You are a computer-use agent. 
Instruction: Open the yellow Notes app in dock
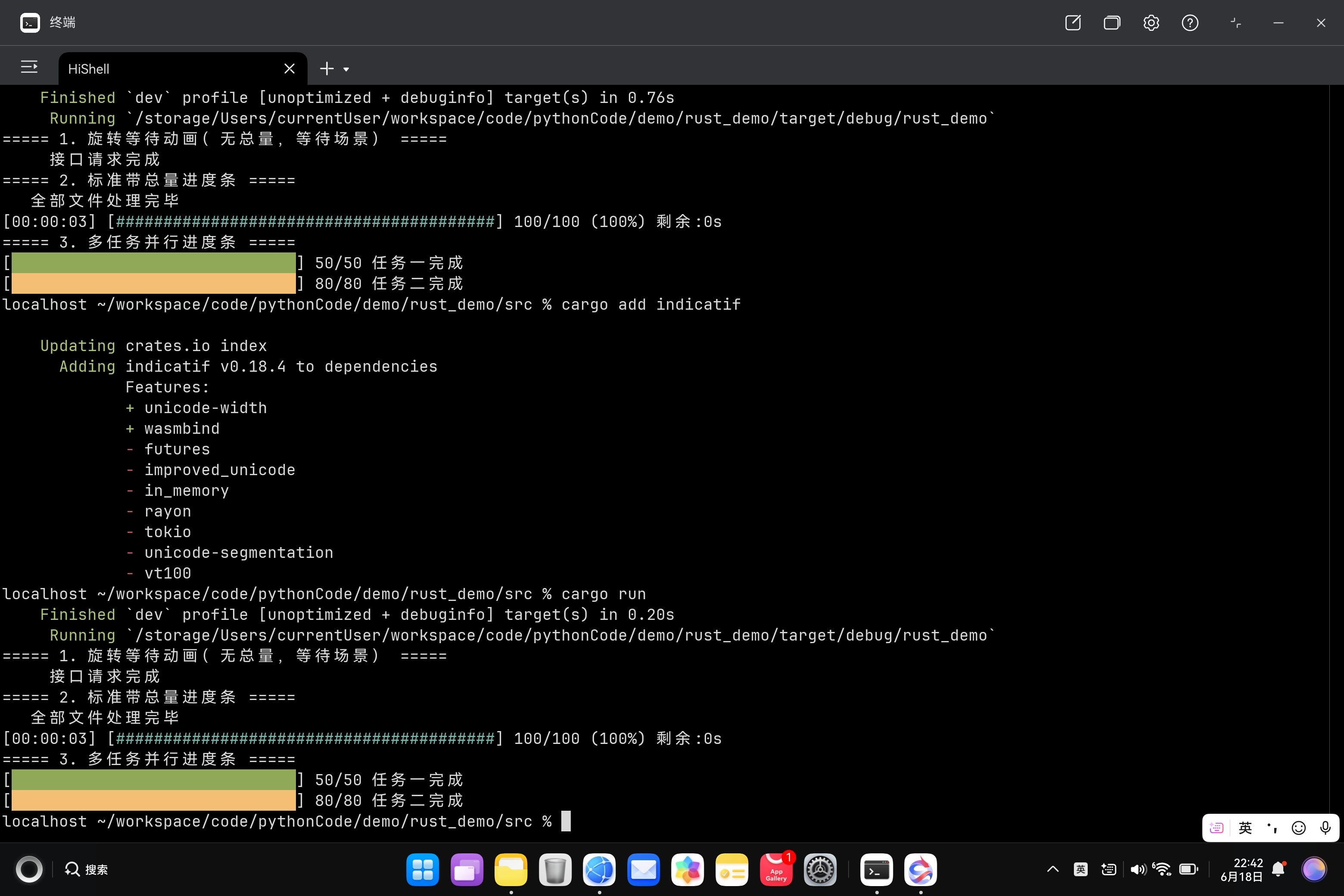click(731, 870)
